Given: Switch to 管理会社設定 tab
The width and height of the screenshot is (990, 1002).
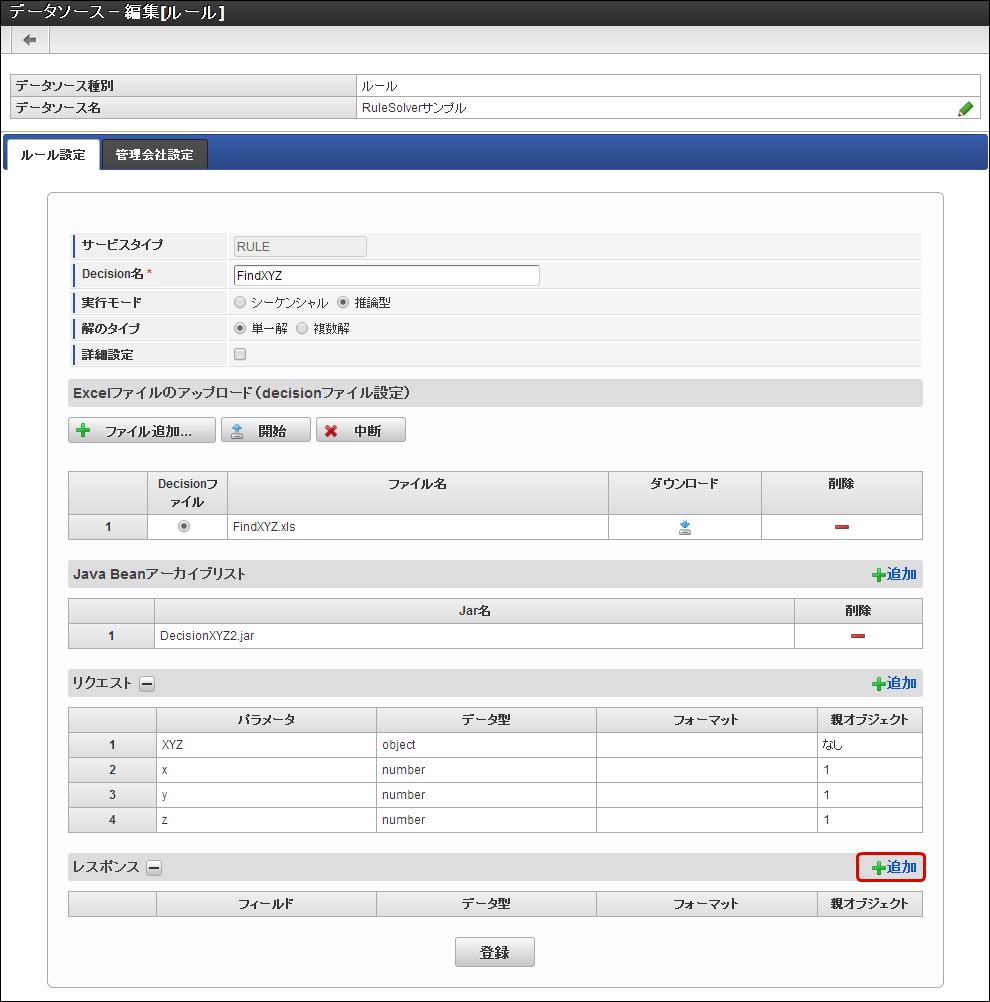Looking at the screenshot, I should [154, 155].
